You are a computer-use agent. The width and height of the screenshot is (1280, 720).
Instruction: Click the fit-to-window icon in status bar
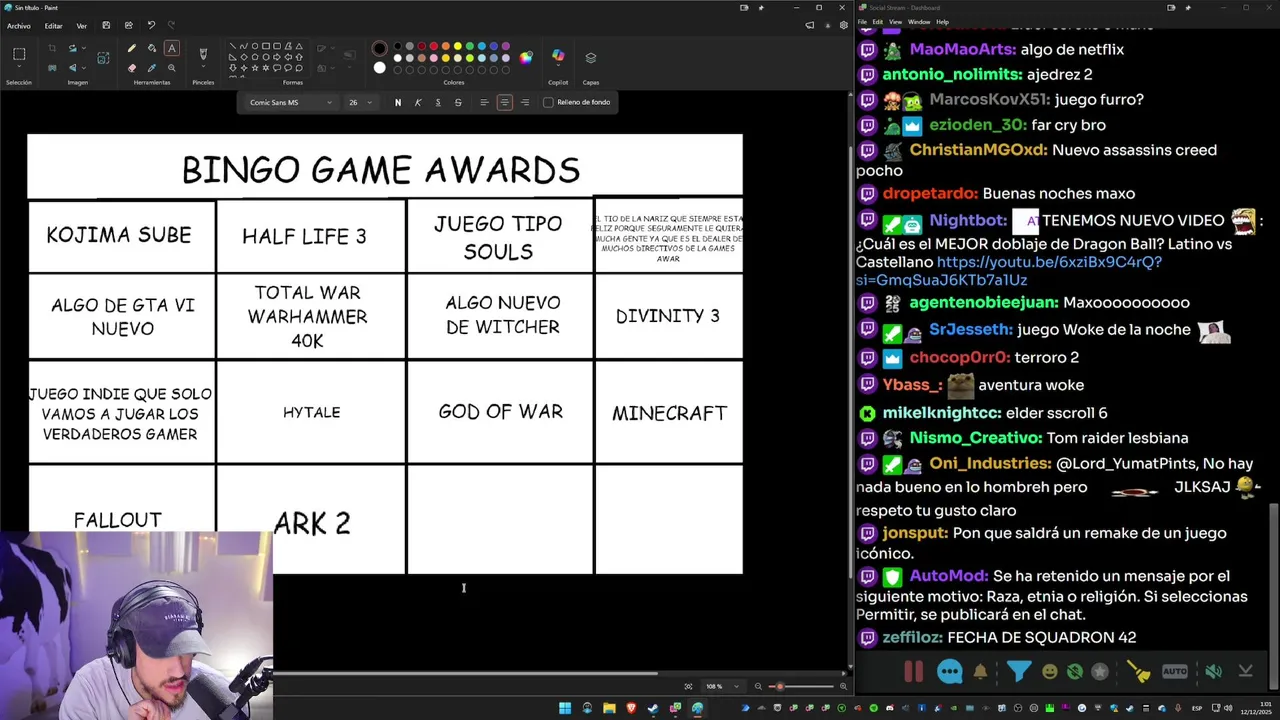pos(688,686)
